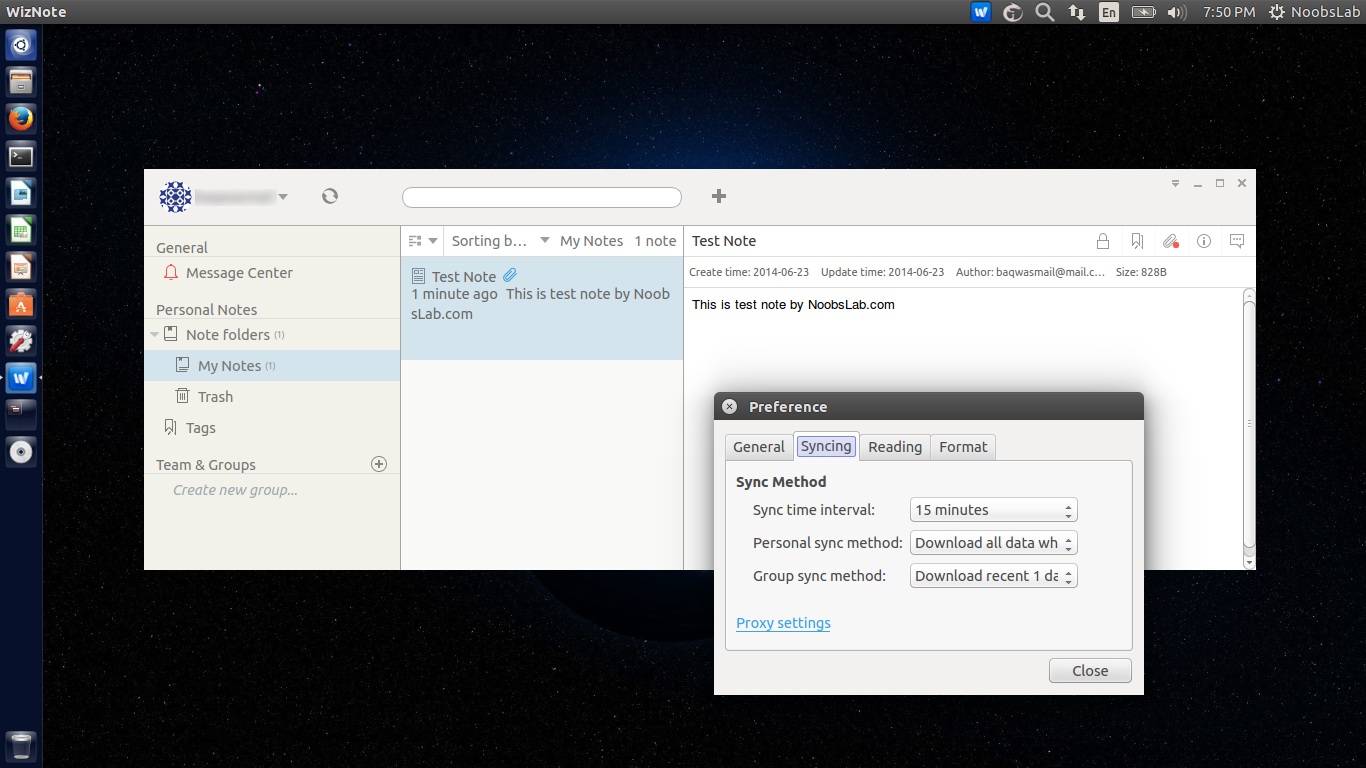Click the Close button in Preference dialog

pos(1090,671)
